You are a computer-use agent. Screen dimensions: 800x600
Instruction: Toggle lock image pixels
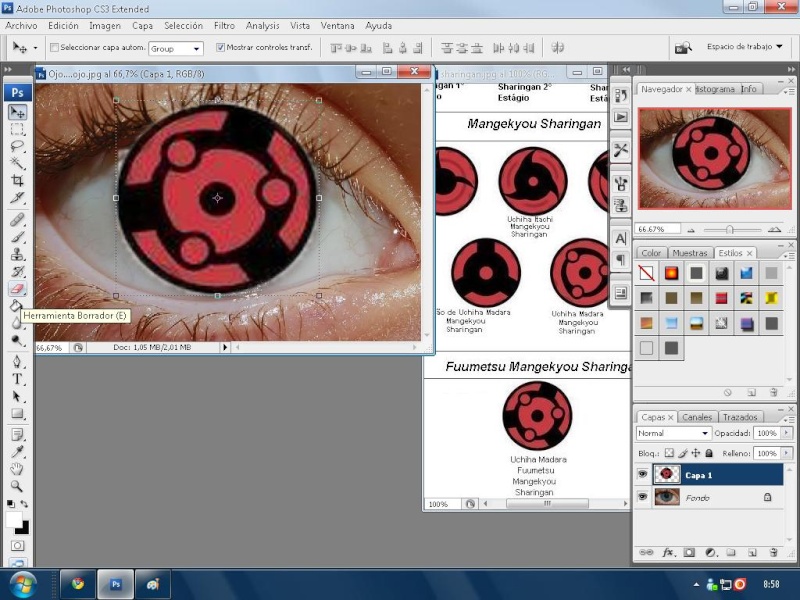683,453
